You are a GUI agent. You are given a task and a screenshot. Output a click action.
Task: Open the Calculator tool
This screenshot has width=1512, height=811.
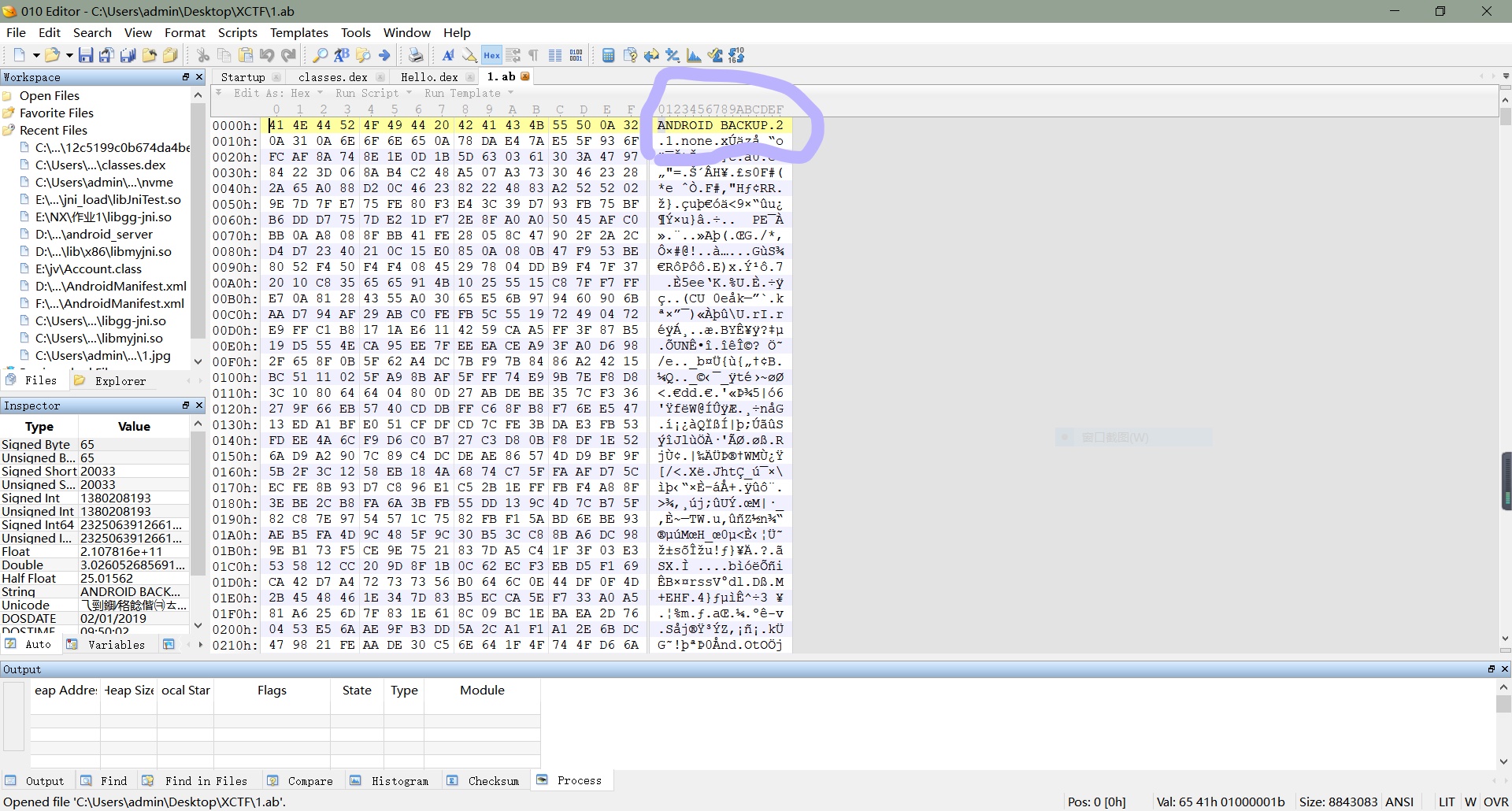tap(608, 55)
